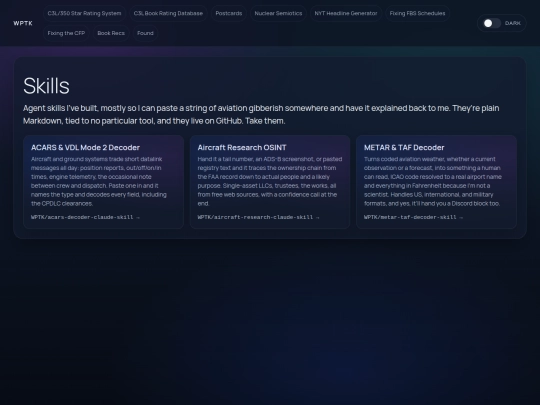This screenshot has height=405, width=540.
Task: Go to the Postcards page
Action: tap(229, 13)
